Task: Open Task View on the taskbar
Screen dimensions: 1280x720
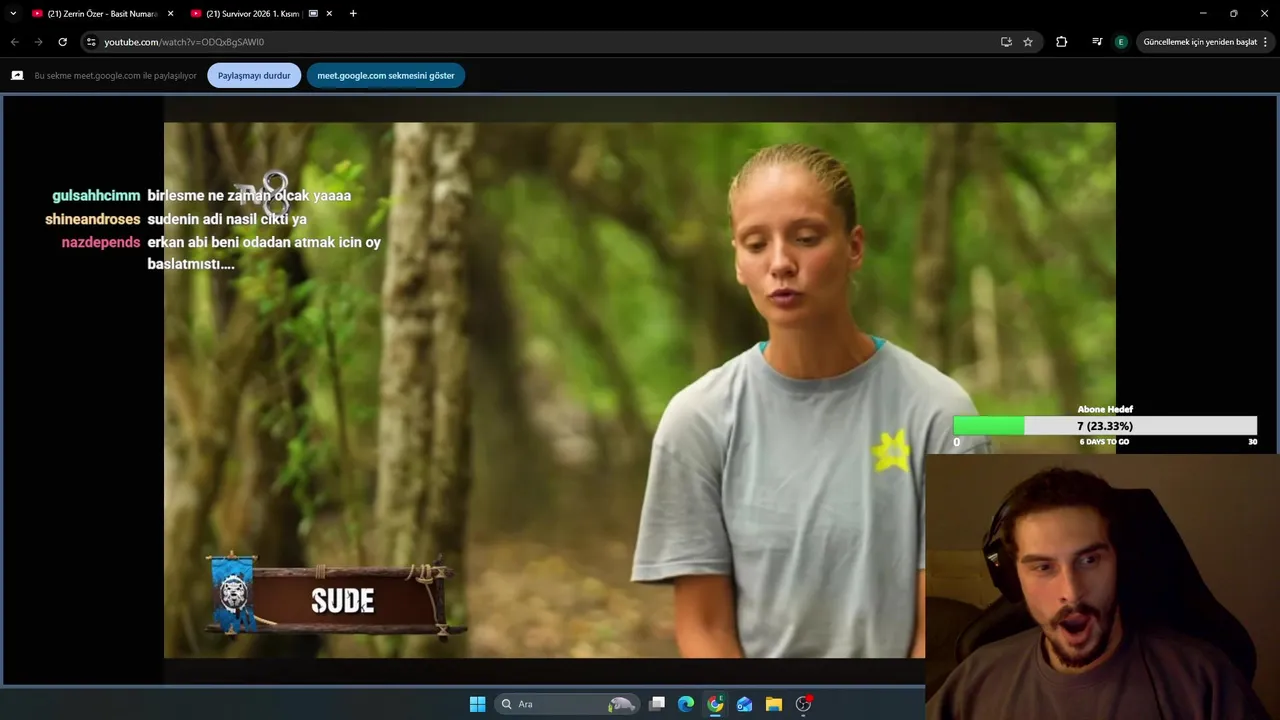Action: (x=657, y=704)
